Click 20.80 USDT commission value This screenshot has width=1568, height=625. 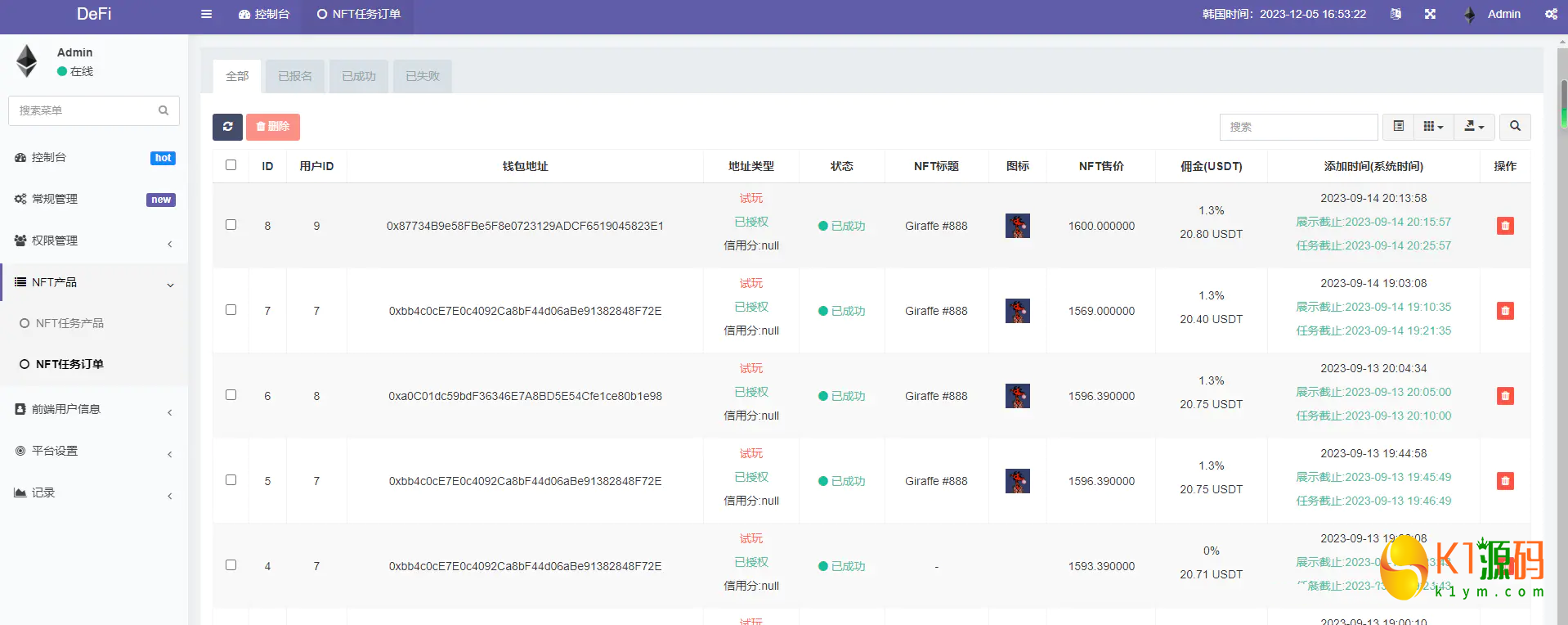coord(1211,234)
